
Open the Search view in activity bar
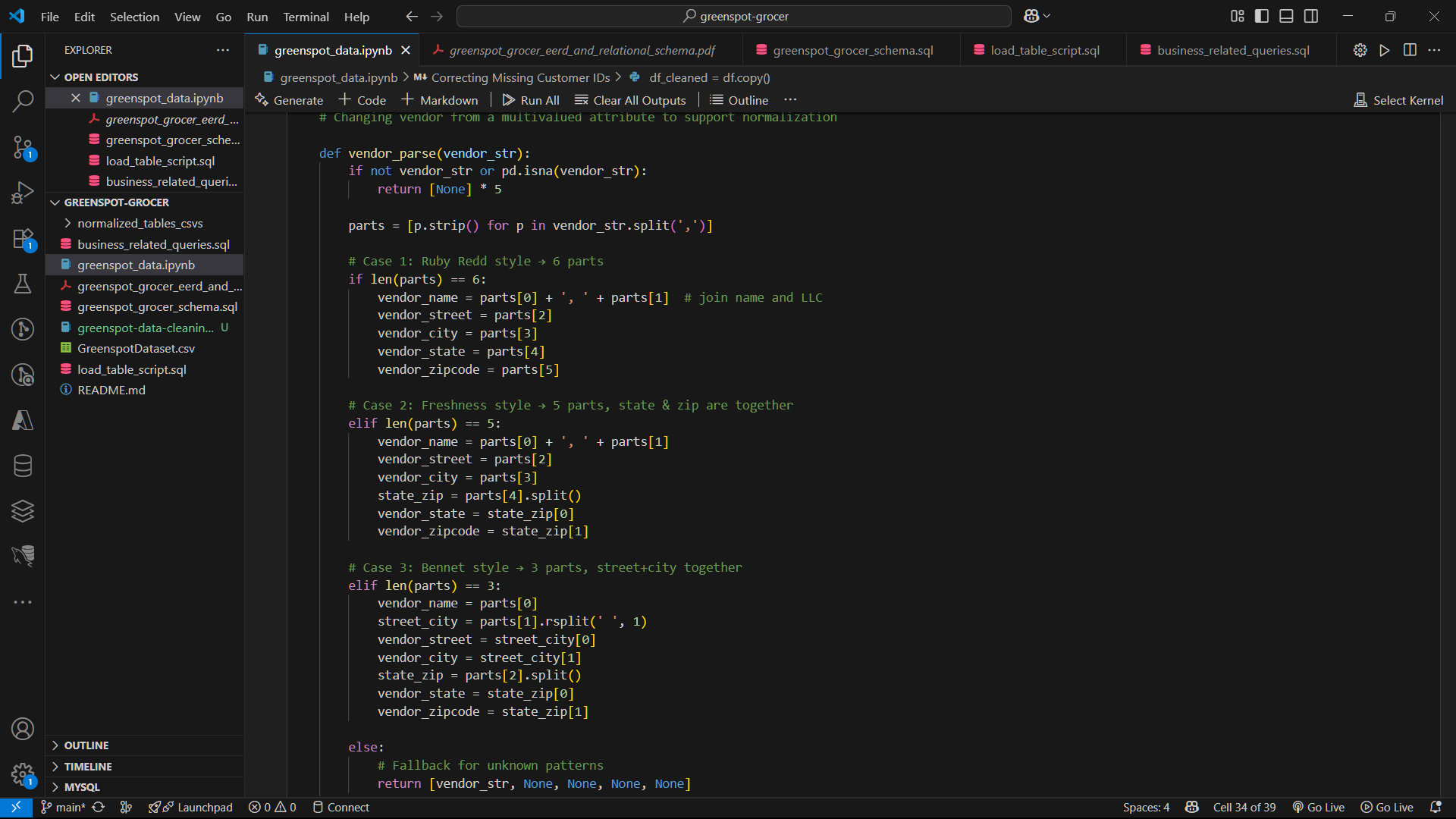click(23, 101)
